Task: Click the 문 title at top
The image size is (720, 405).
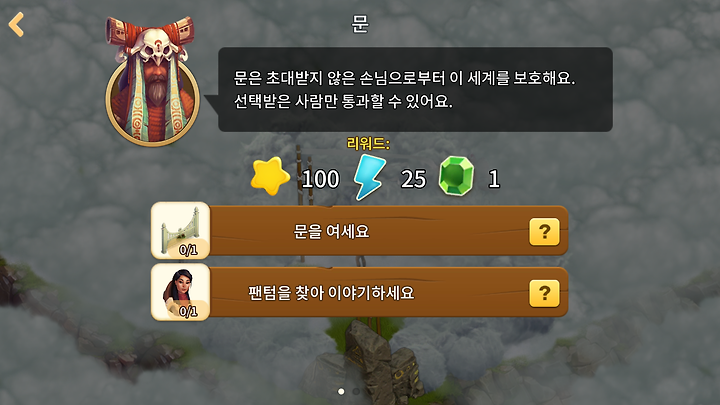Action: tap(360, 23)
